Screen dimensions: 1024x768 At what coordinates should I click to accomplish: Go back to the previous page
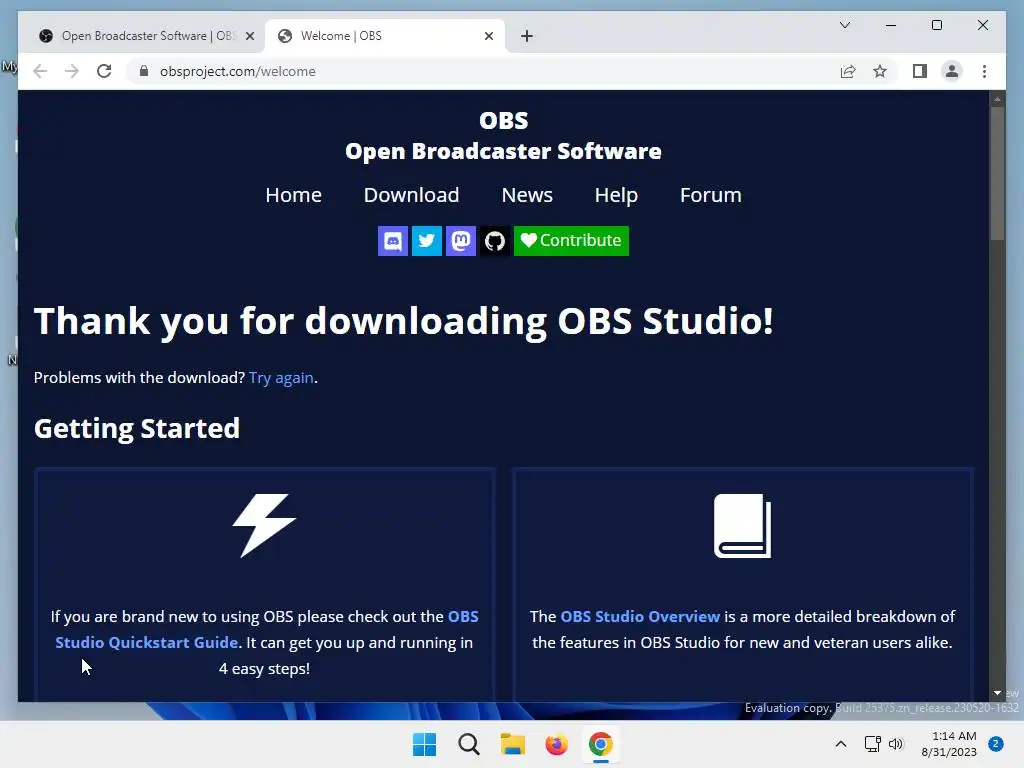pyautogui.click(x=40, y=71)
